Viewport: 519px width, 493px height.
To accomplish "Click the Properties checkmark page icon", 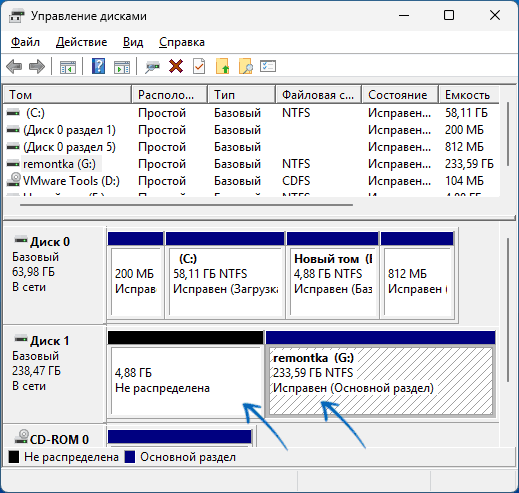I will [199, 66].
